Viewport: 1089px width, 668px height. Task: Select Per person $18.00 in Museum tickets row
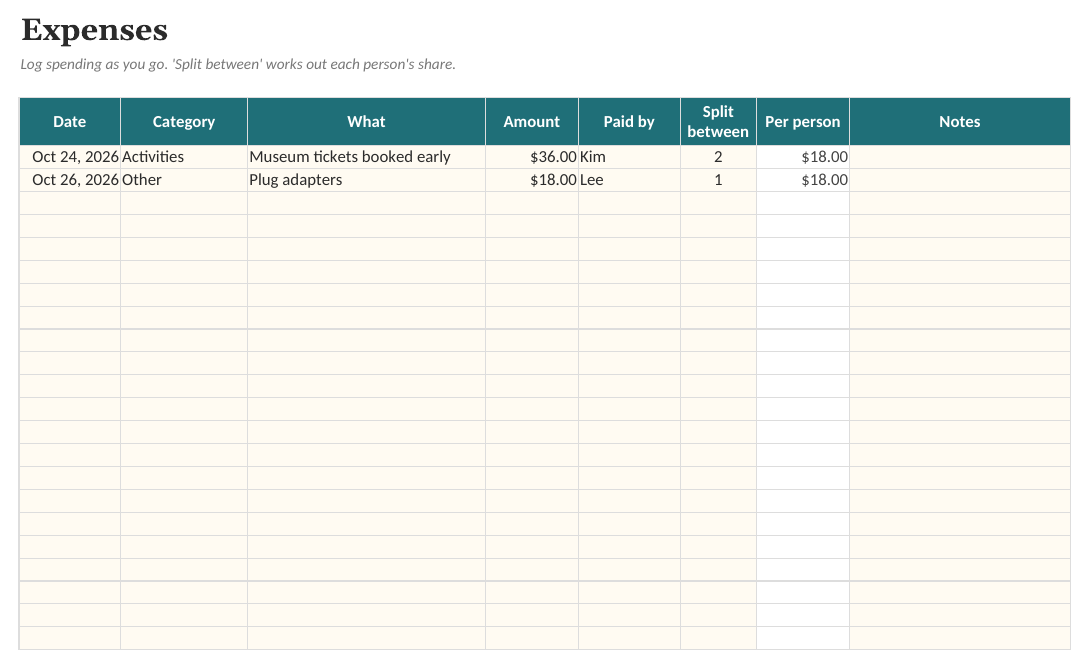tap(803, 157)
